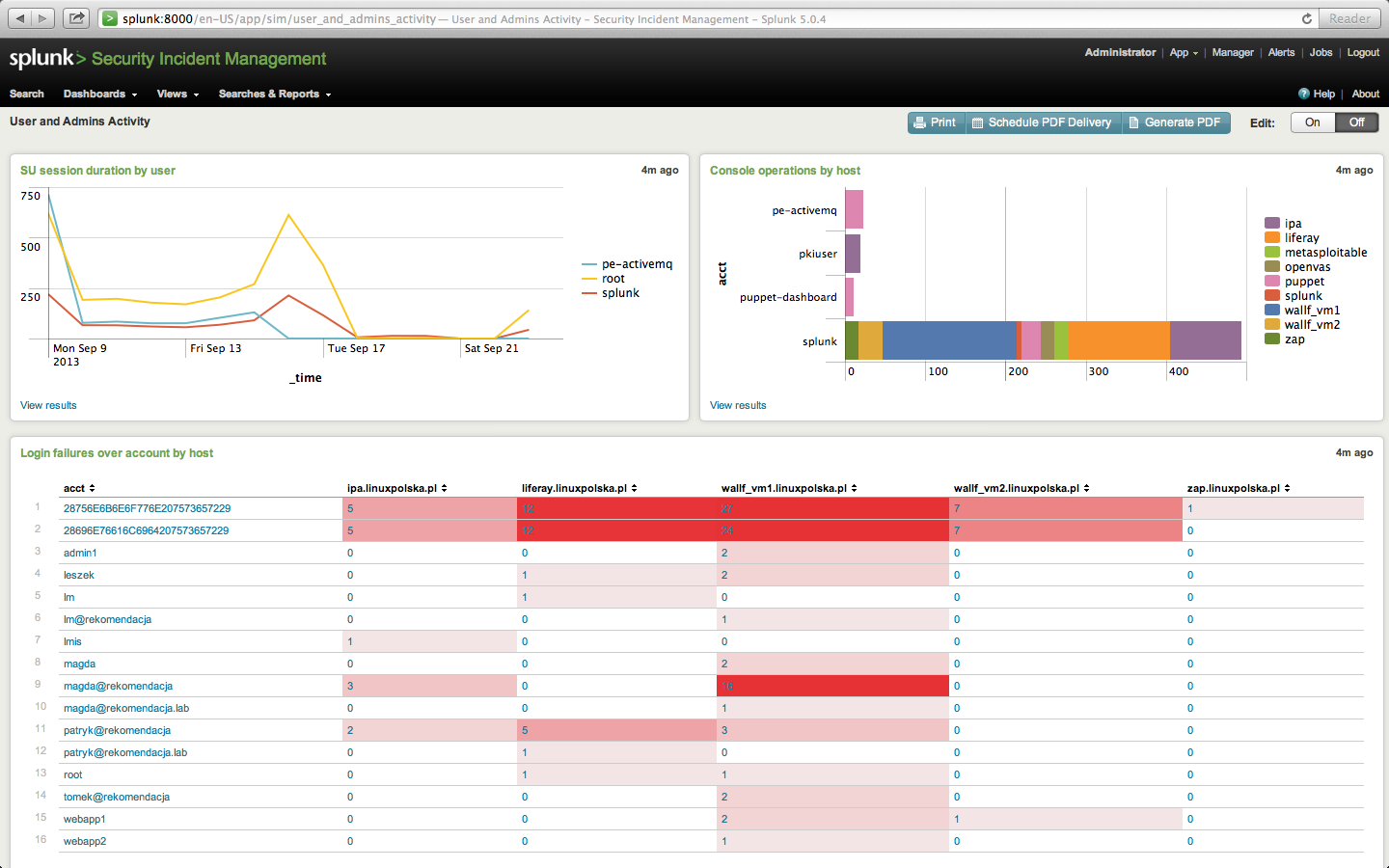Screen dimensions: 1389x868
Task: Expand the App dropdown menu
Action: (1184, 53)
